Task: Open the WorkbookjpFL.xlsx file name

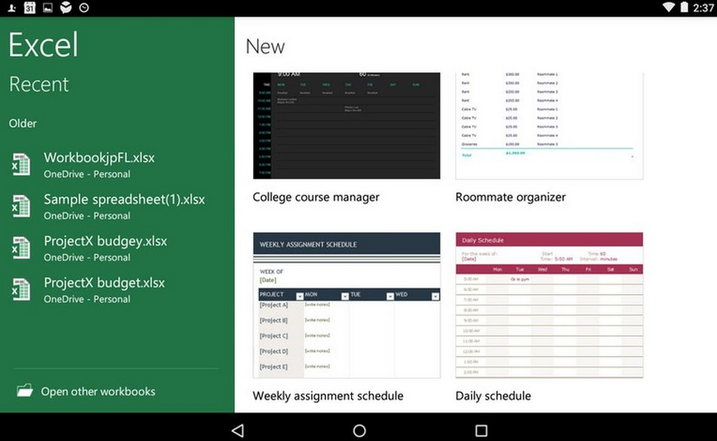Action: click(99, 158)
